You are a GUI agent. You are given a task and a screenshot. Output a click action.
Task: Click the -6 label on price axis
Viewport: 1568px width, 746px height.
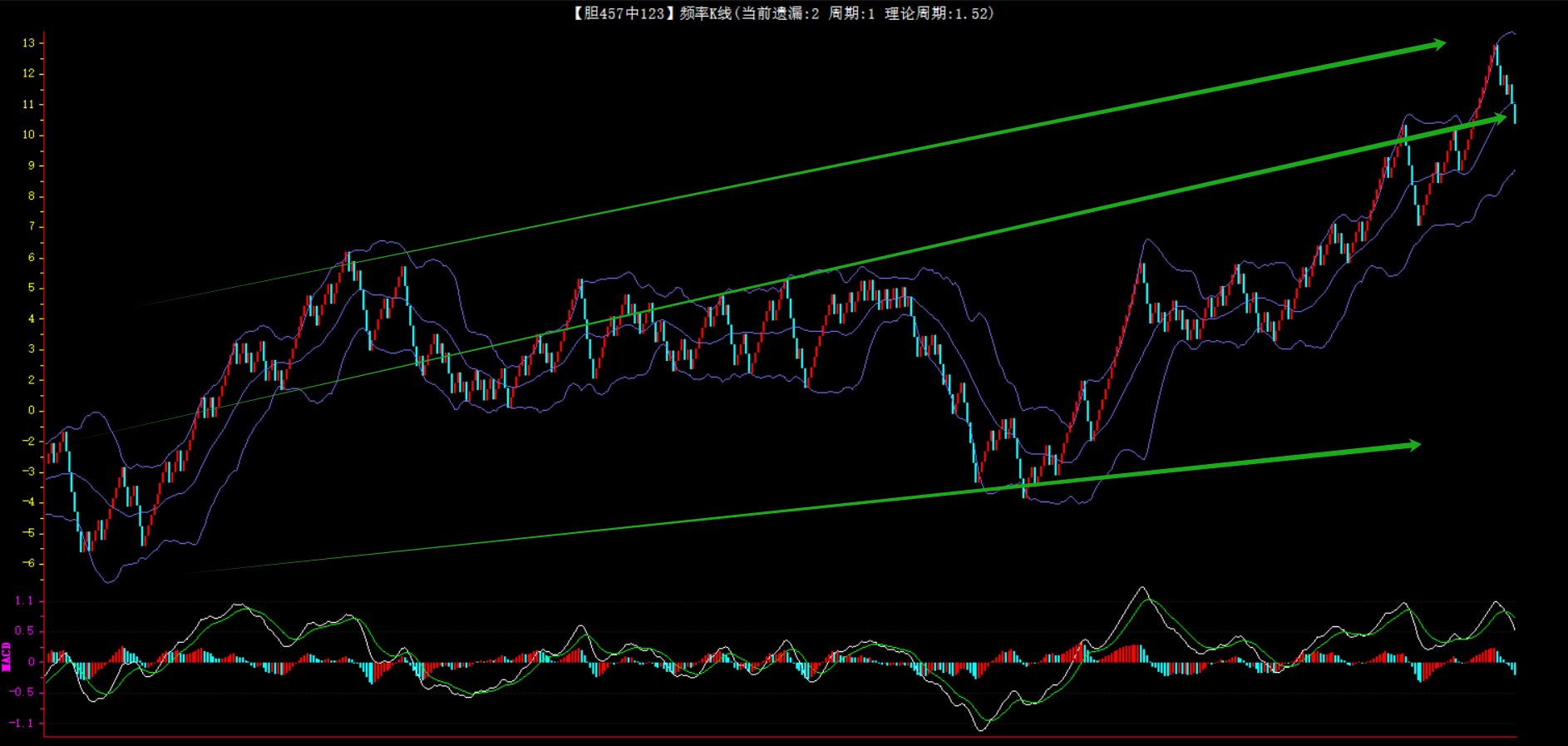(29, 563)
